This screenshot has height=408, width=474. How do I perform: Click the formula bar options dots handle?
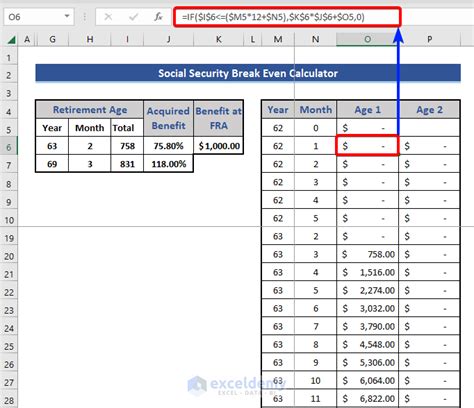tap(85, 17)
